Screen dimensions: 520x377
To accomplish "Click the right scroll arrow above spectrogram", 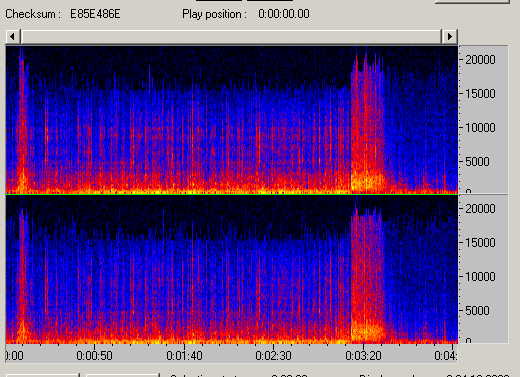I will (450, 36).
